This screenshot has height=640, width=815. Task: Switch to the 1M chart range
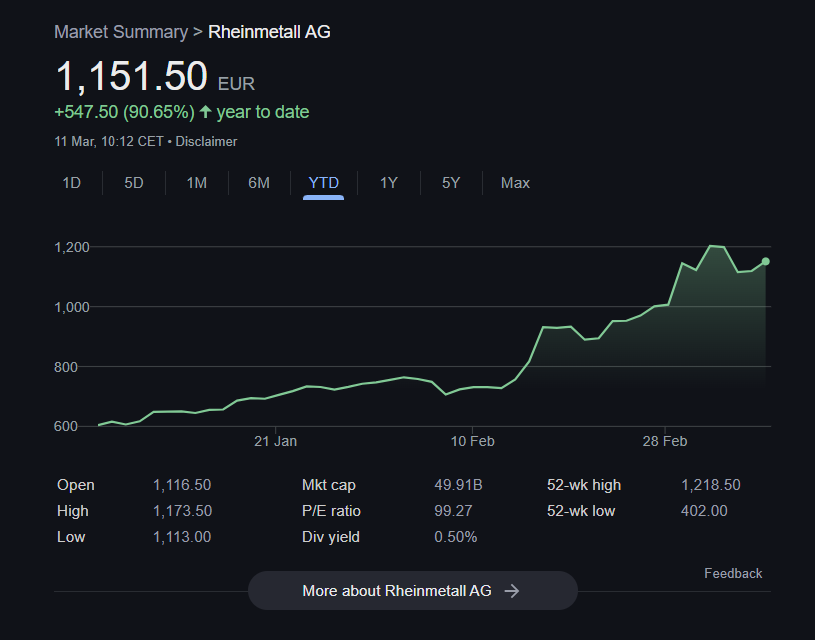pyautogui.click(x=196, y=183)
